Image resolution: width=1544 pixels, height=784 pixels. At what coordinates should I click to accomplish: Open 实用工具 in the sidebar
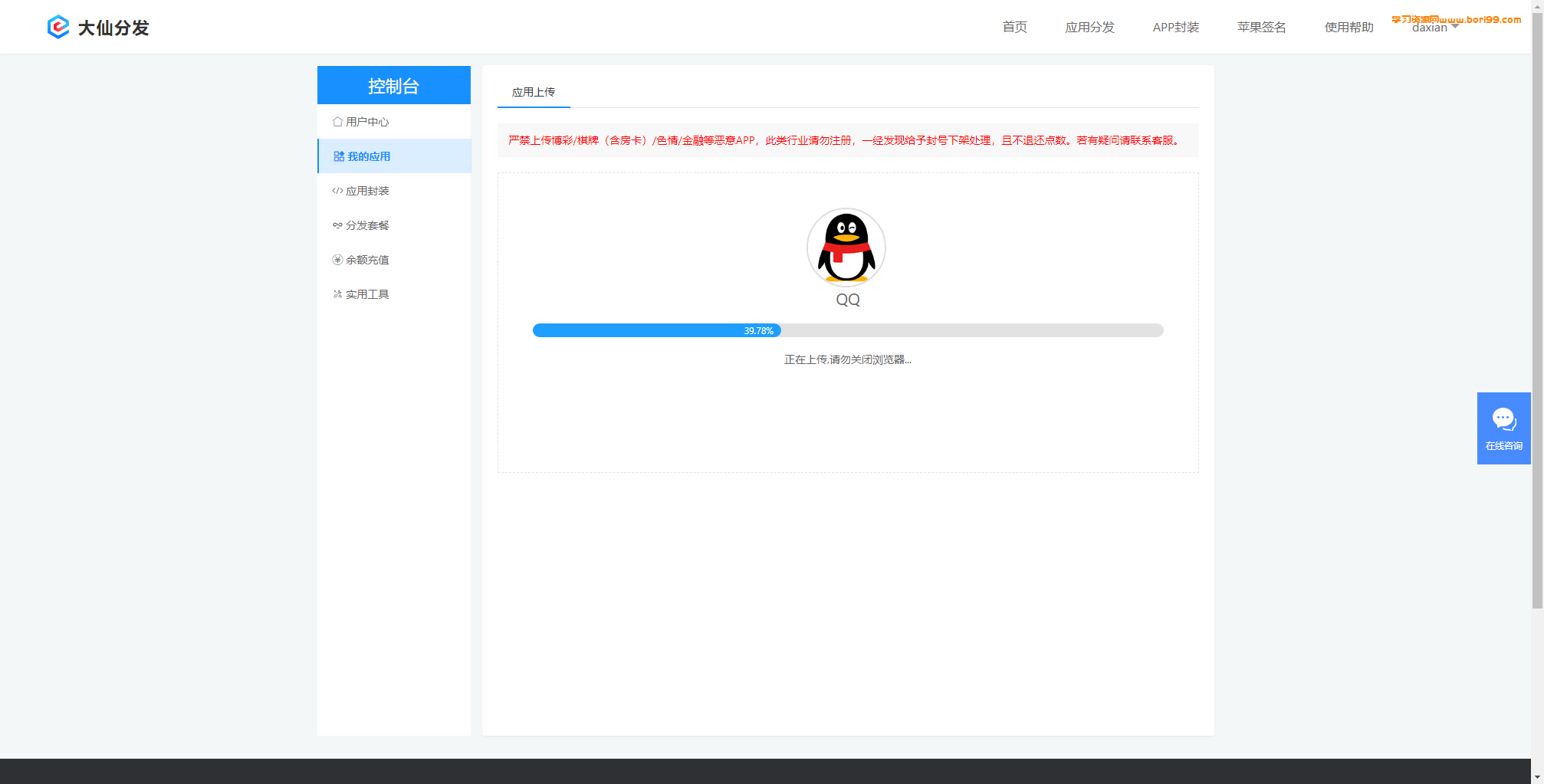[x=394, y=294]
